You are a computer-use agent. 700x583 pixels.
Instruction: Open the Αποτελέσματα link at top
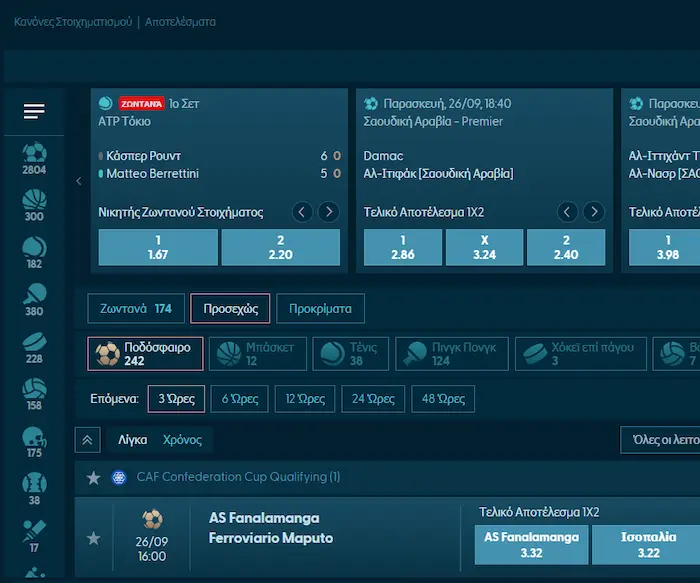click(180, 21)
